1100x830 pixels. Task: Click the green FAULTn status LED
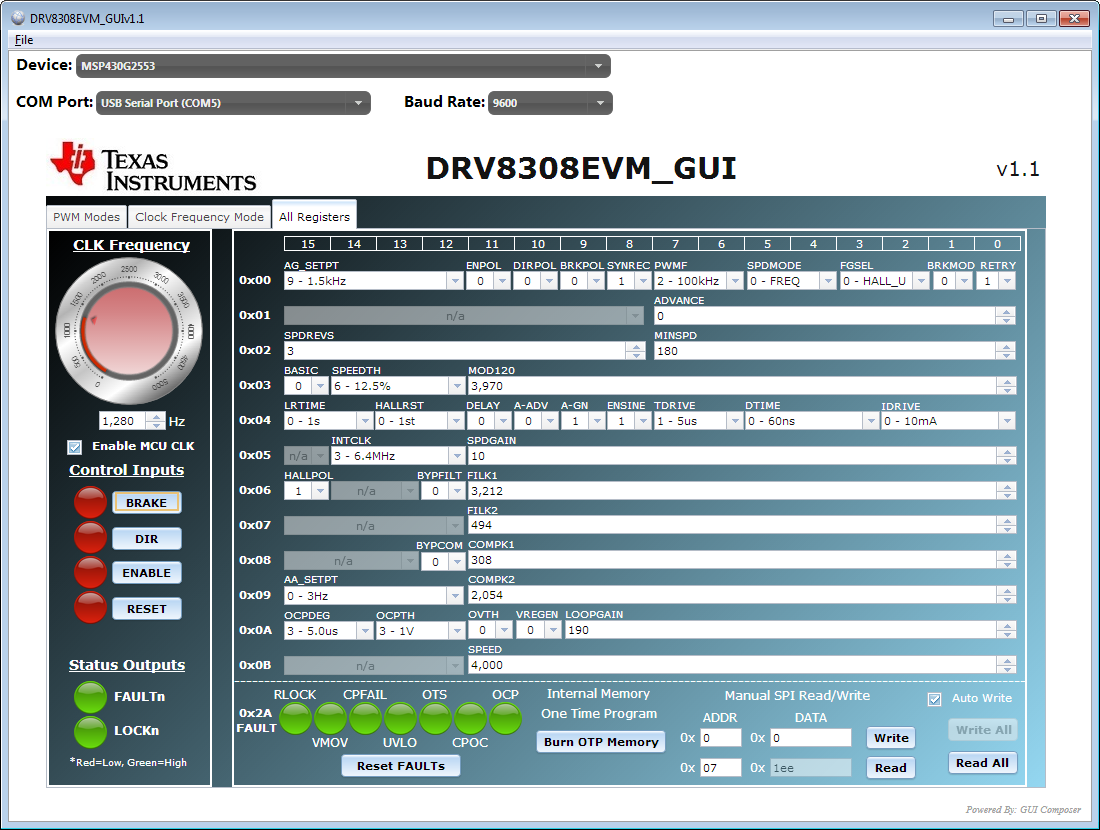click(90, 697)
